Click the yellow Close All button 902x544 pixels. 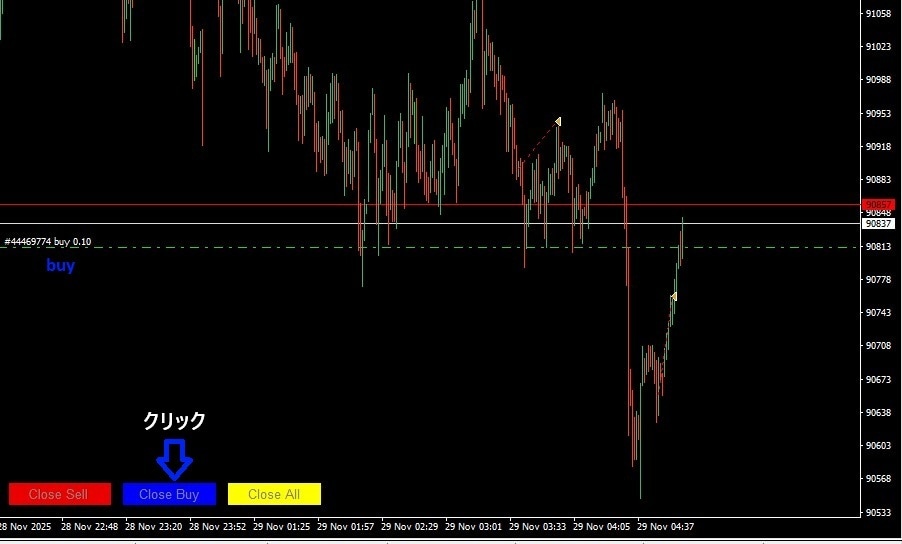(x=274, y=494)
